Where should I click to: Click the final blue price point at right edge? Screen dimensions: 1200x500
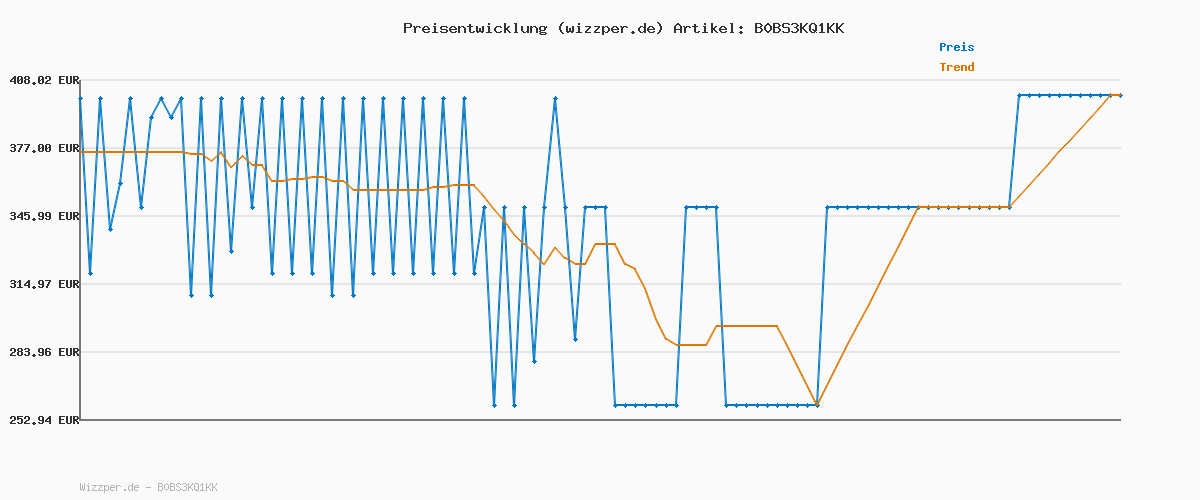tap(1120, 95)
